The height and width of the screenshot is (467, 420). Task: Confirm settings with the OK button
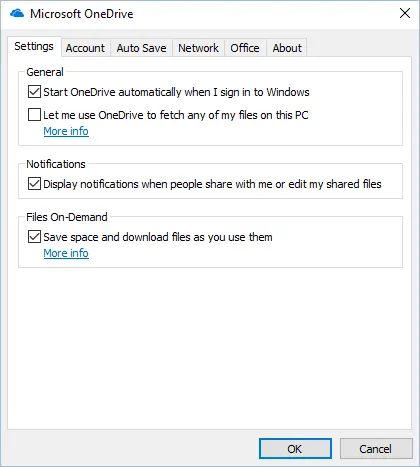click(x=295, y=449)
